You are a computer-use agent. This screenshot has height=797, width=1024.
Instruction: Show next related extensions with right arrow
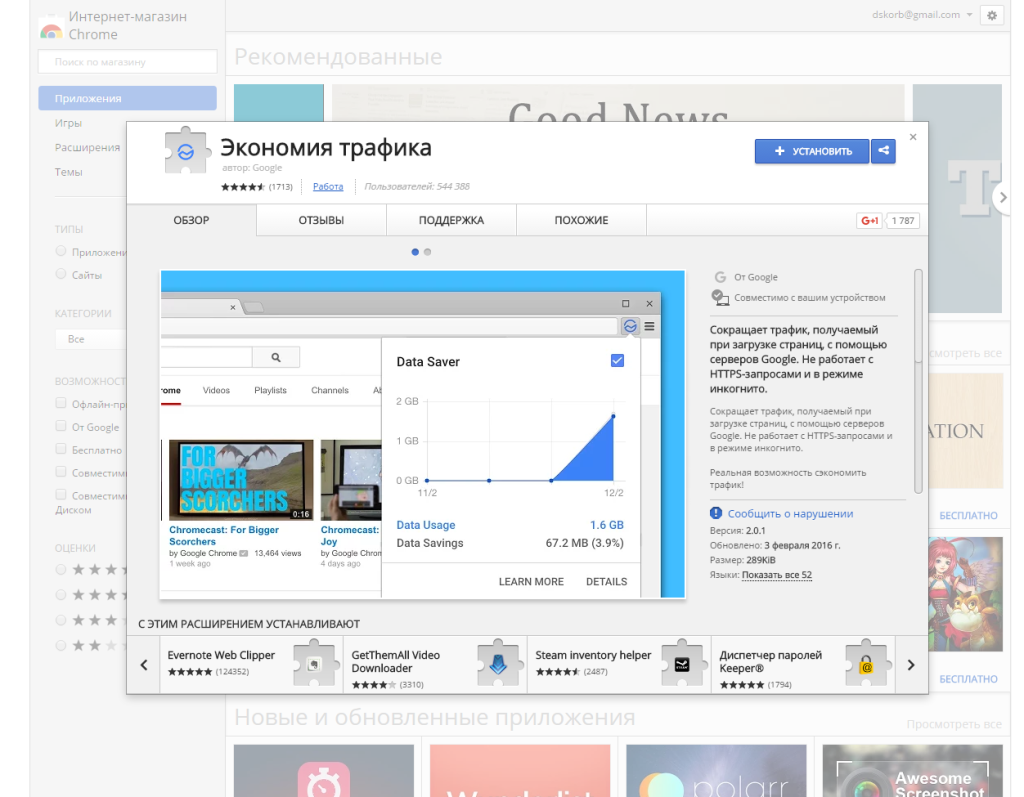[x=911, y=665]
